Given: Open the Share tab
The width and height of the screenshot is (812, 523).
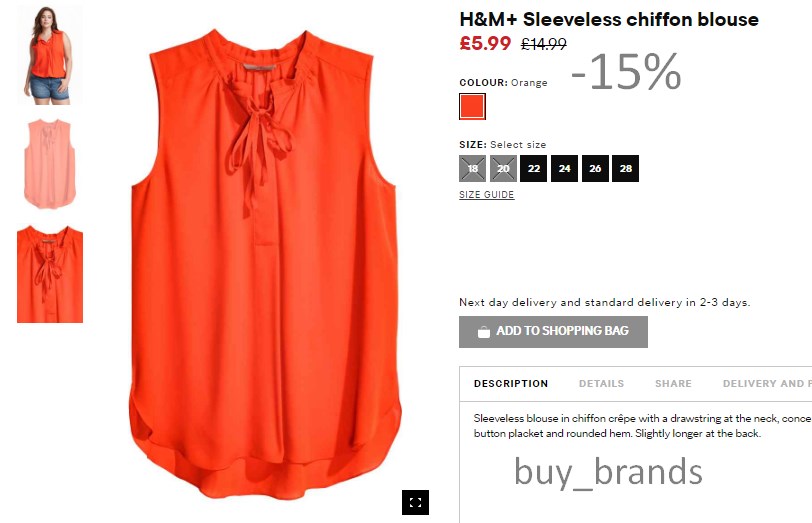Looking at the screenshot, I should [673, 384].
